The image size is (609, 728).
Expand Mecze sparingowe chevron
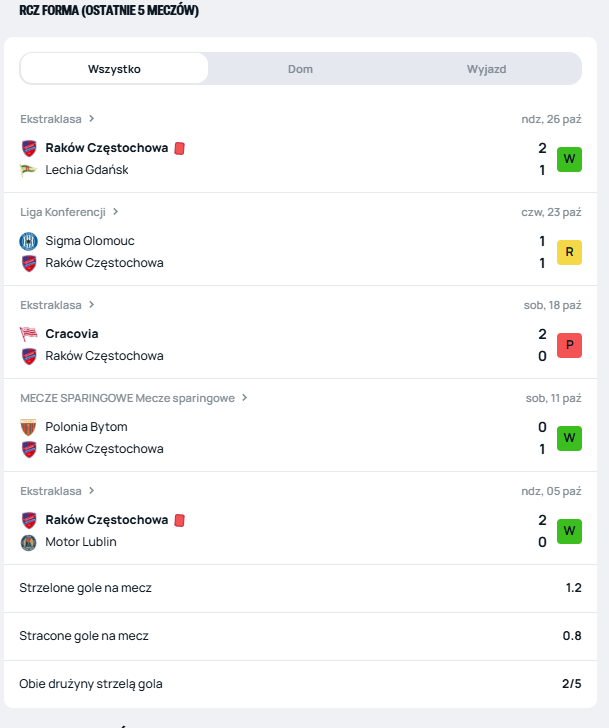coord(244,398)
